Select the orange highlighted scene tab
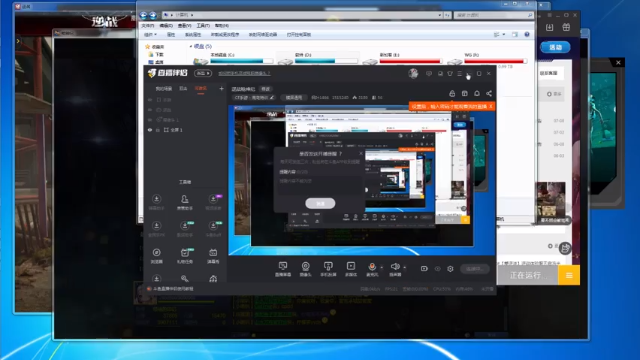This screenshot has height=360, width=640. coord(201,89)
